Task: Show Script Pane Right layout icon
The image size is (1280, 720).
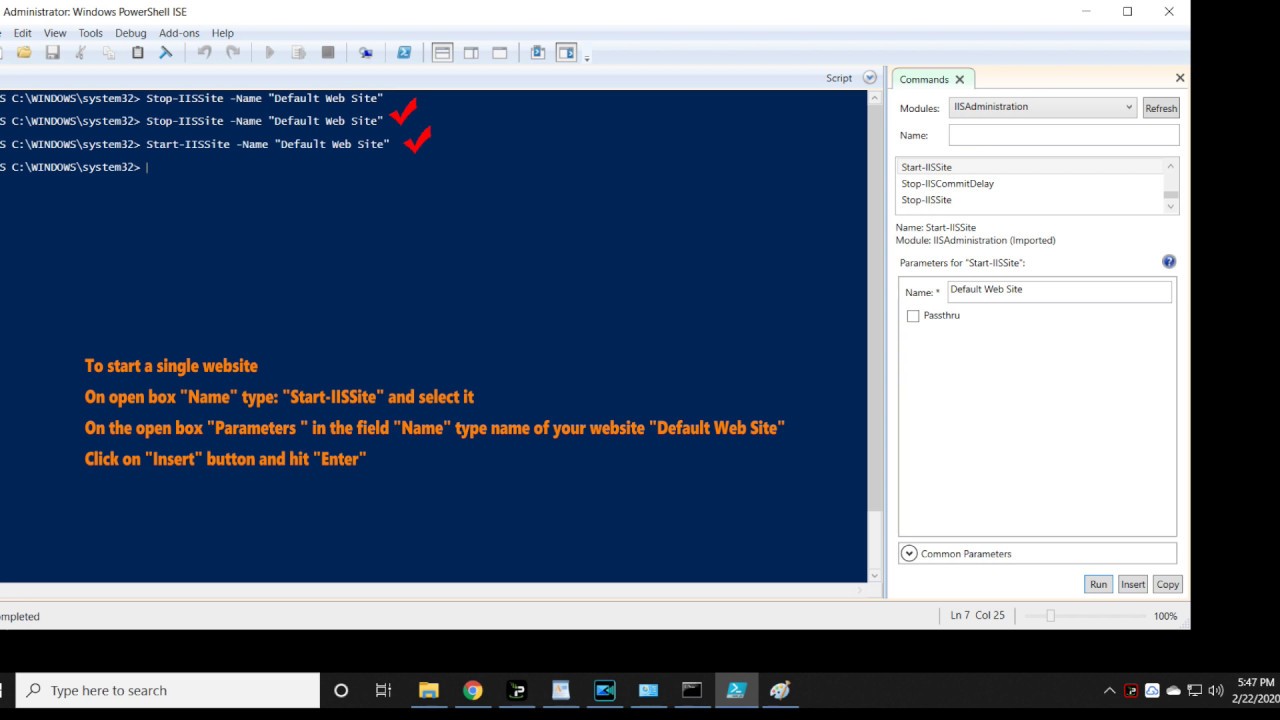Action: (x=471, y=53)
